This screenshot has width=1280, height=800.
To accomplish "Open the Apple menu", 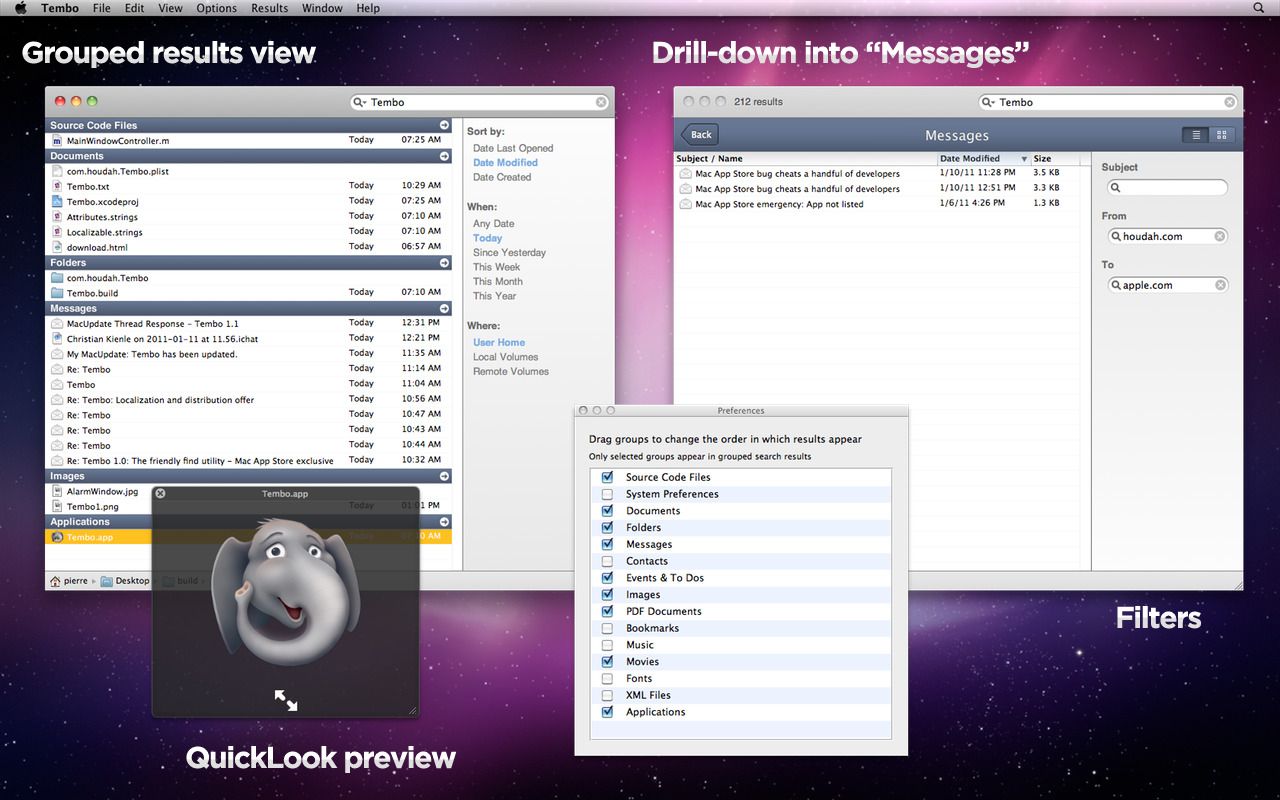I will 20,8.
